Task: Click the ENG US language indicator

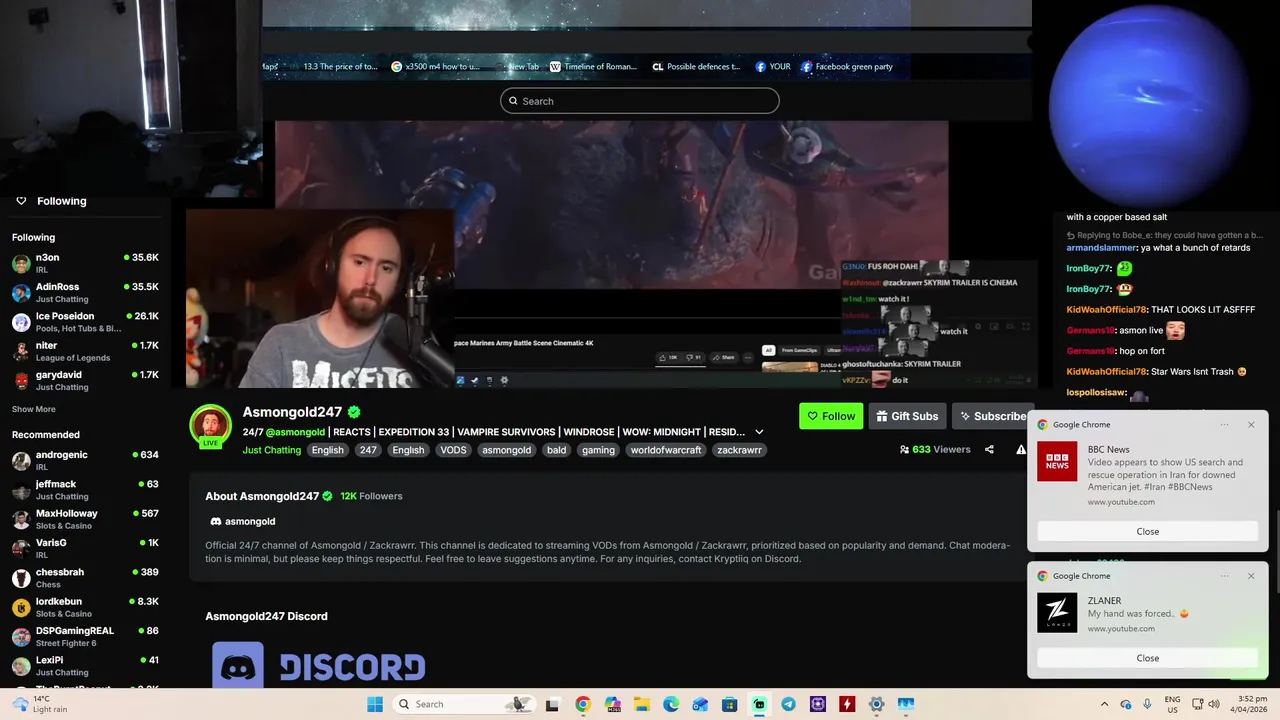Action: pos(1172,704)
